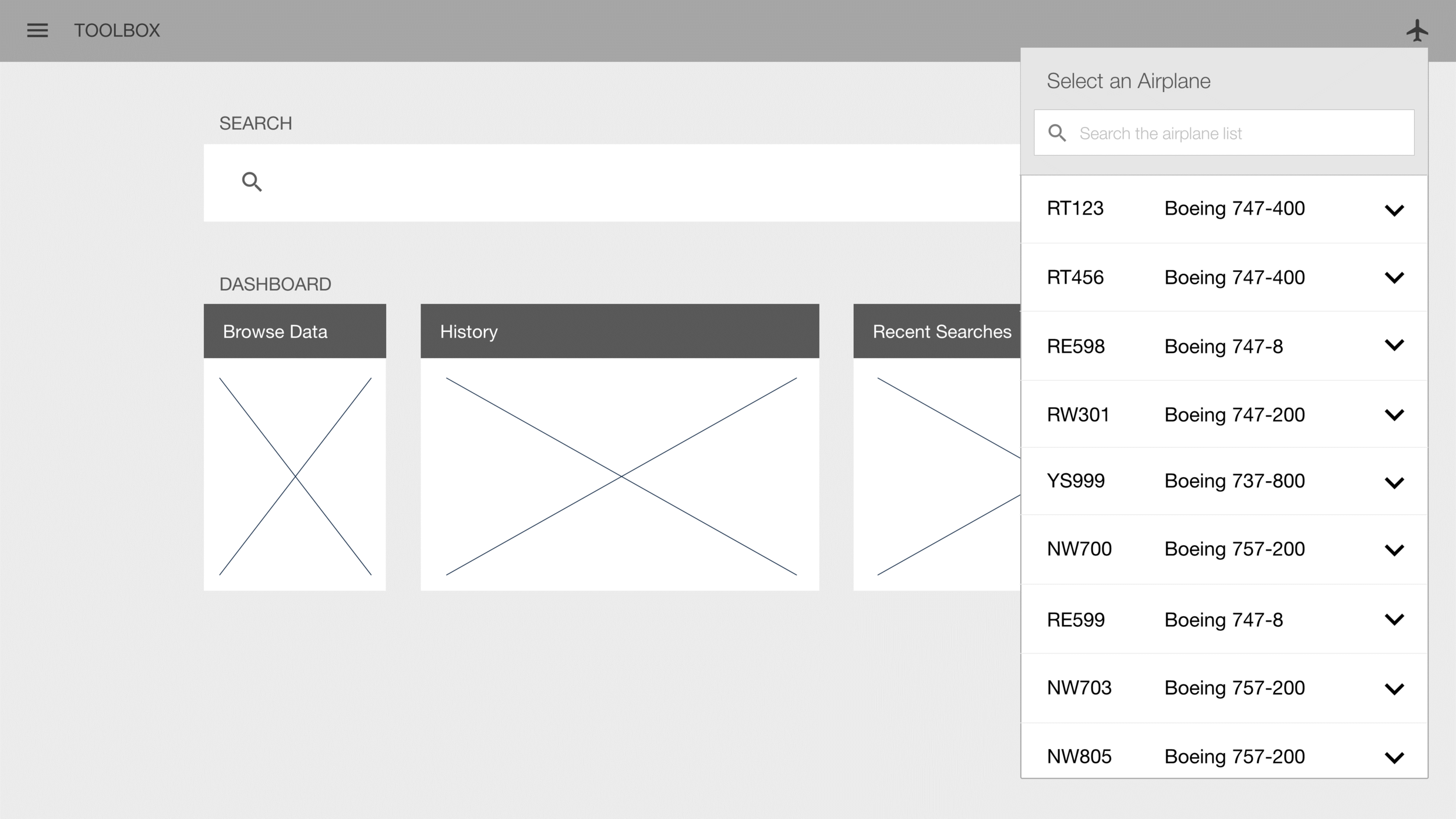Screen dimensions: 1456x819
Task: Open the History card header
Action: [x=620, y=331]
